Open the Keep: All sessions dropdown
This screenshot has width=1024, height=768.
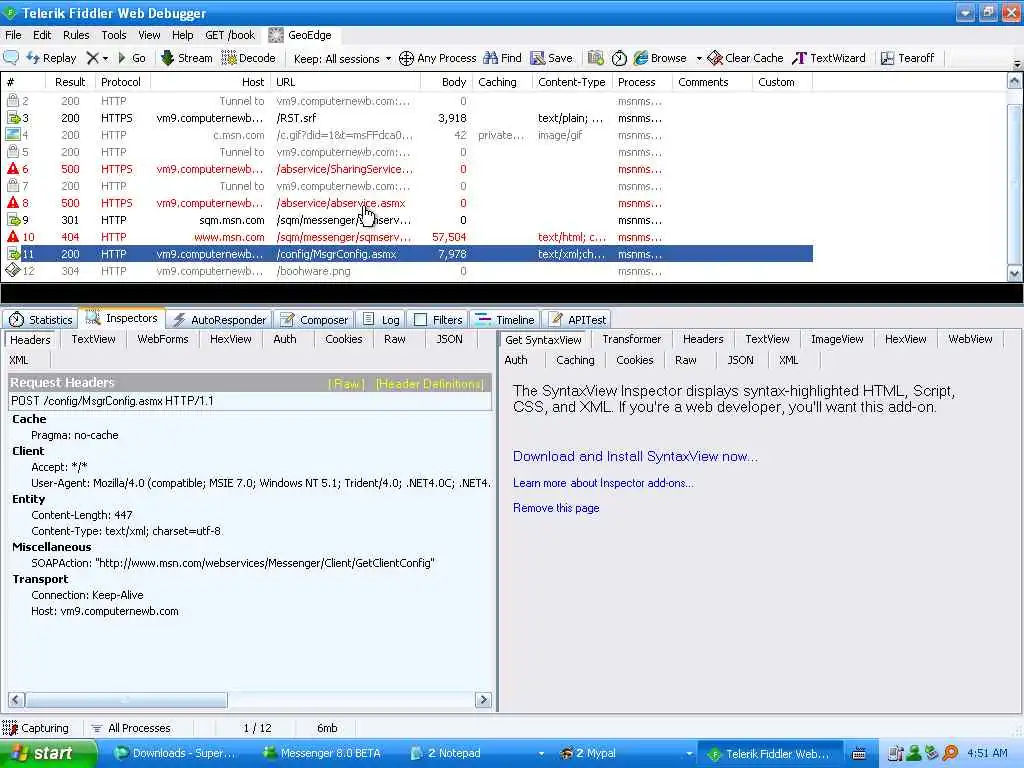pyautogui.click(x=342, y=58)
